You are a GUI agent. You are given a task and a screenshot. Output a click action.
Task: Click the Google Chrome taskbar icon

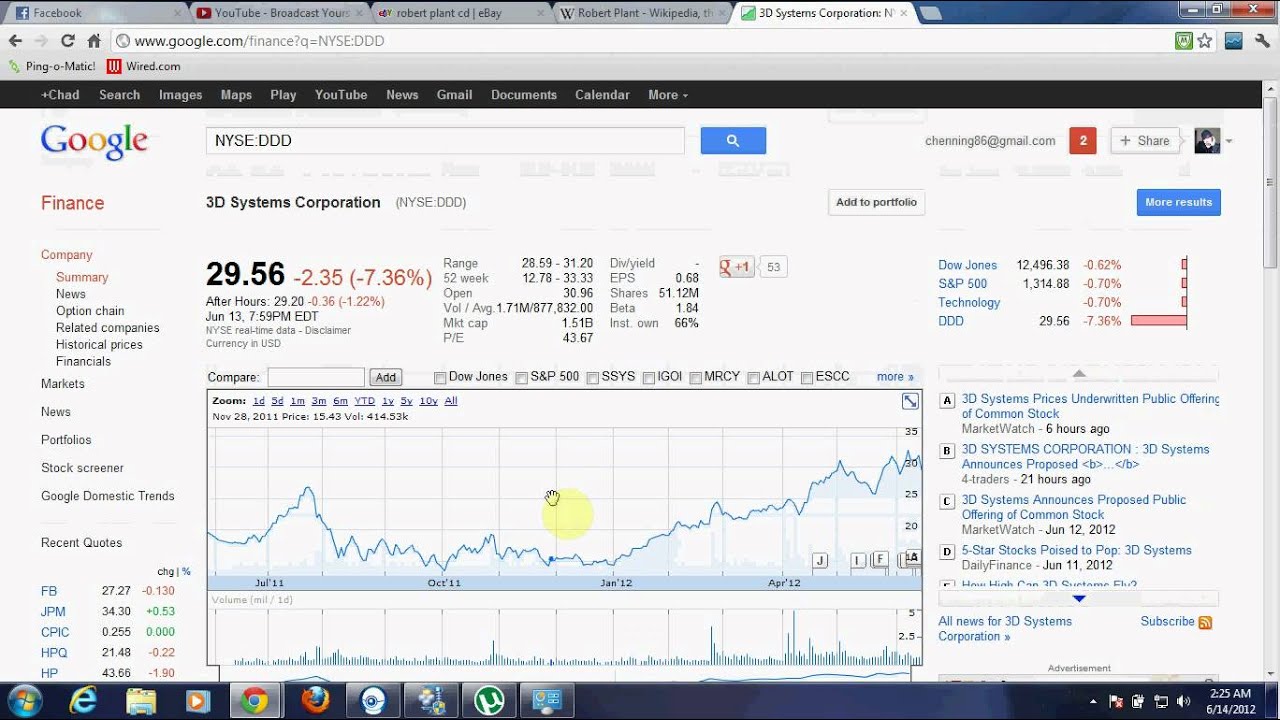coord(255,701)
